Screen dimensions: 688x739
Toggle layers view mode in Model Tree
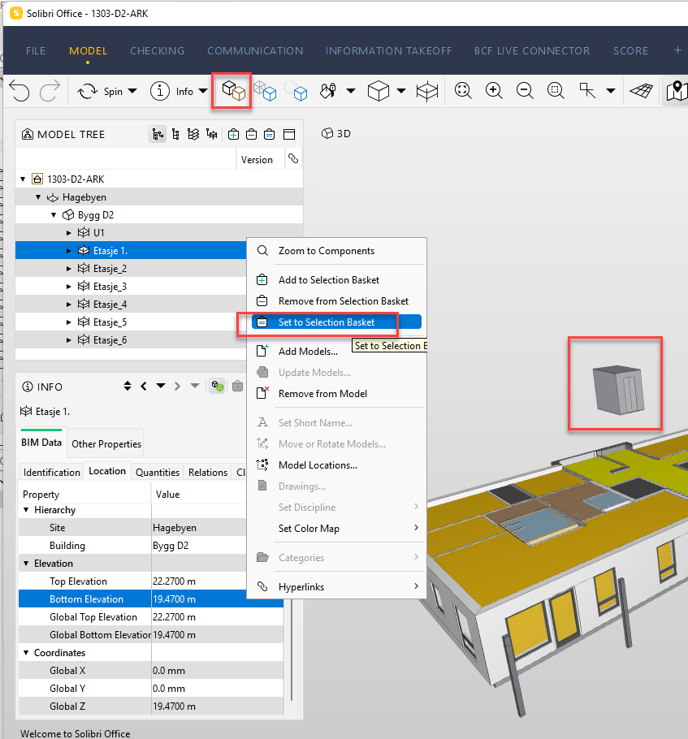[x=193, y=135]
